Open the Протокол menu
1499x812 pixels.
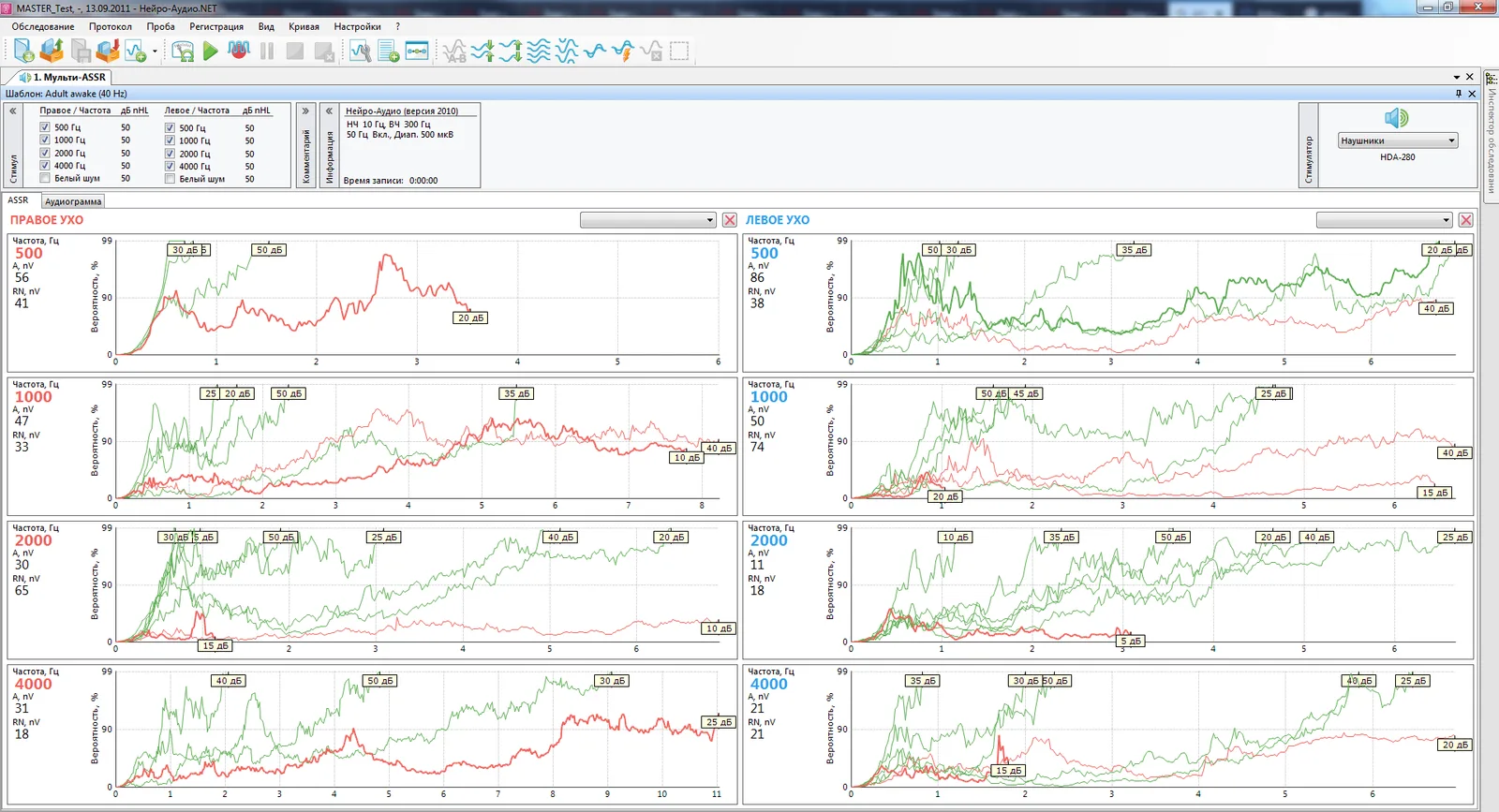point(111,26)
